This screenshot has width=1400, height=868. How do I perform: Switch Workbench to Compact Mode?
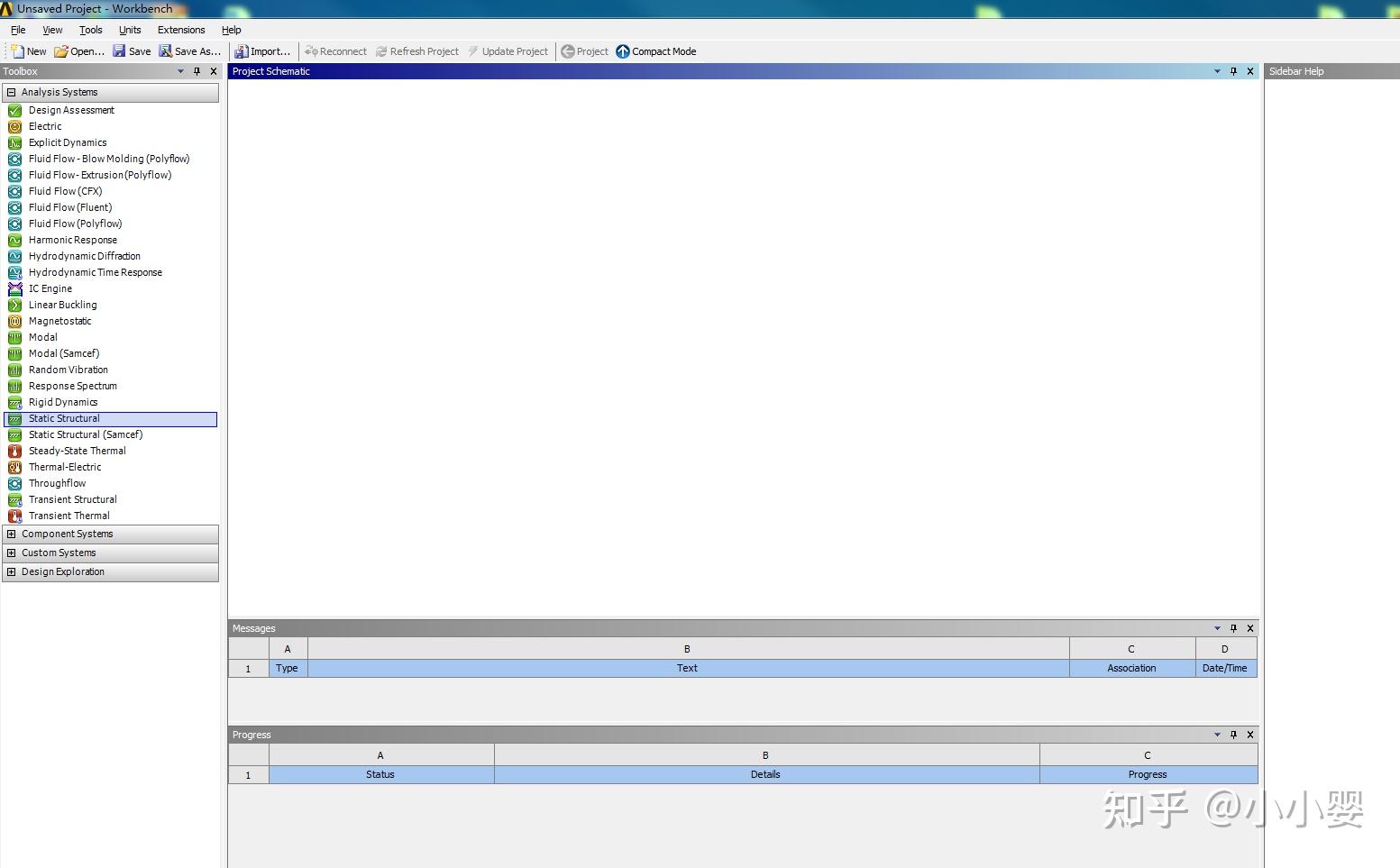coord(655,51)
